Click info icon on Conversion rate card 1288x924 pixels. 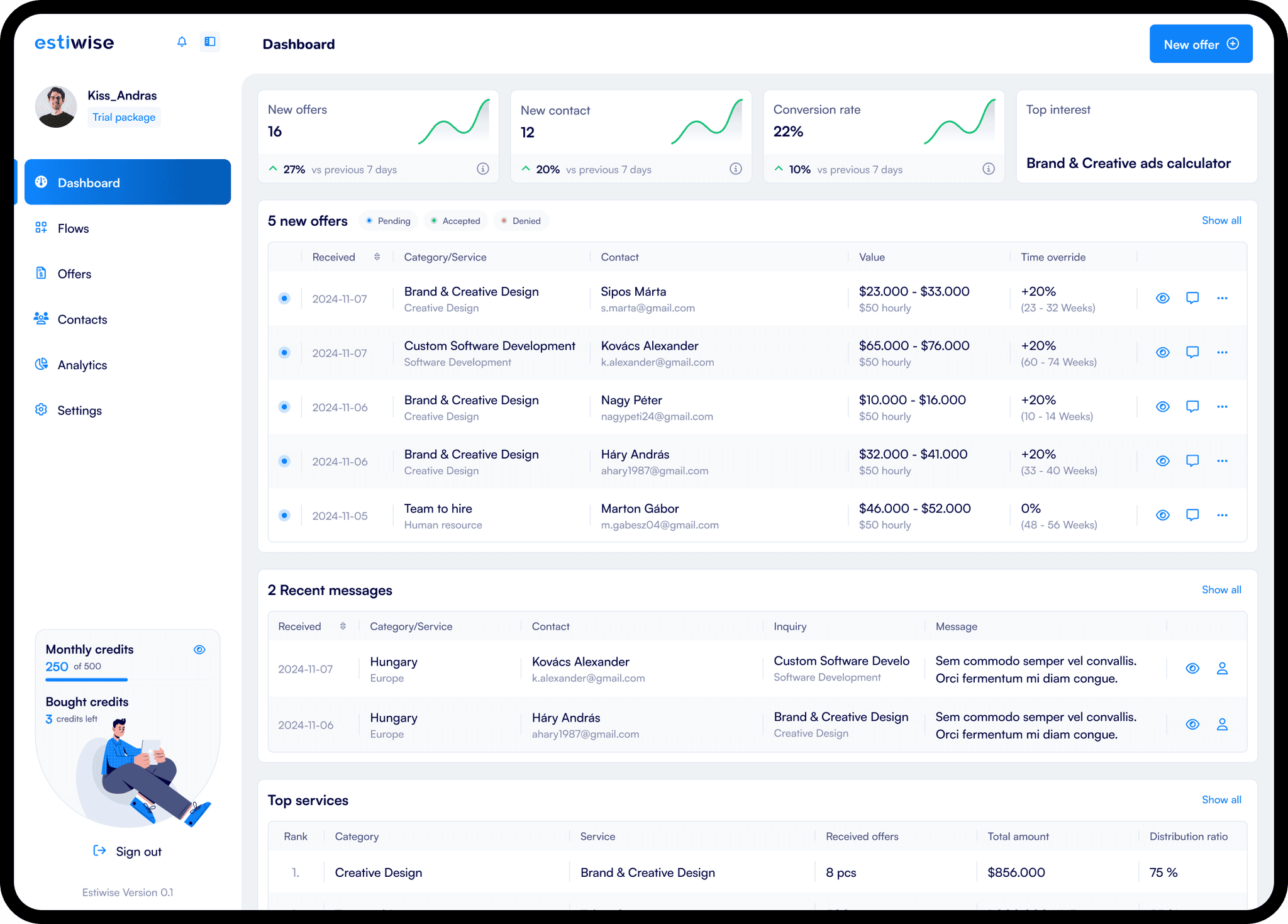(989, 169)
